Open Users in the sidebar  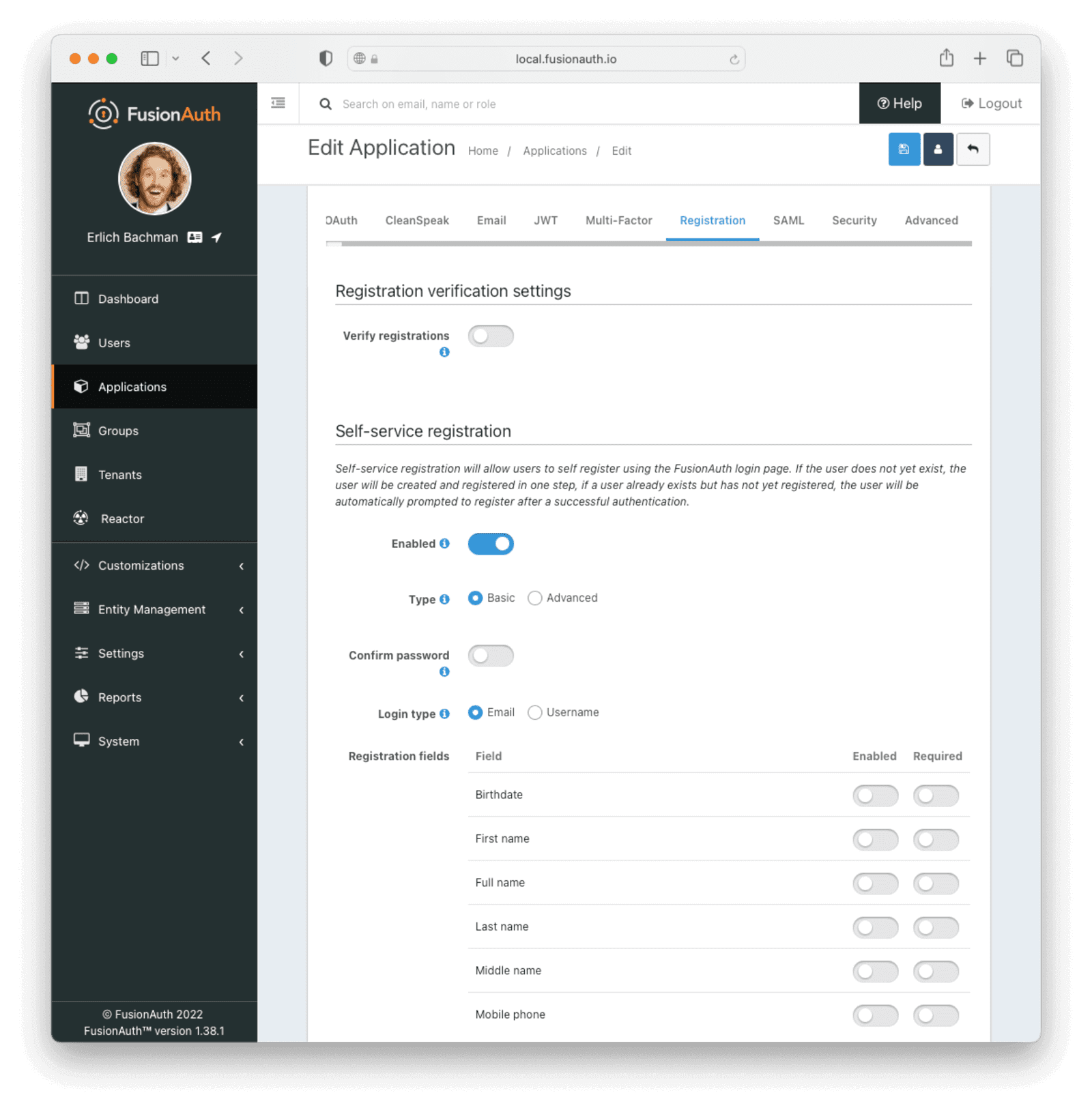coord(154,342)
